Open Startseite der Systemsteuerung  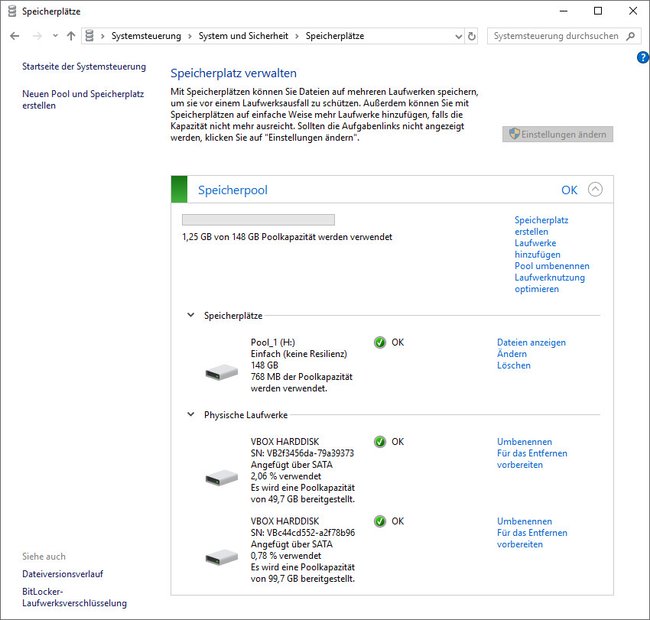(84, 66)
